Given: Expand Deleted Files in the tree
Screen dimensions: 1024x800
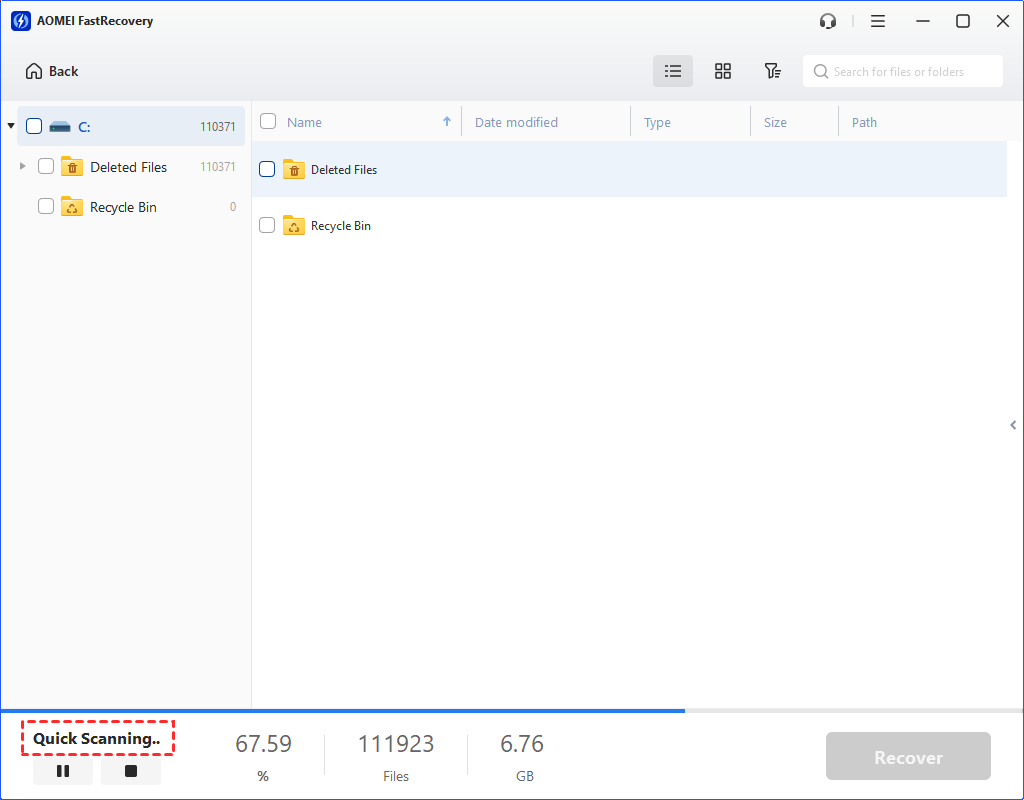Looking at the screenshot, I should click(22, 166).
